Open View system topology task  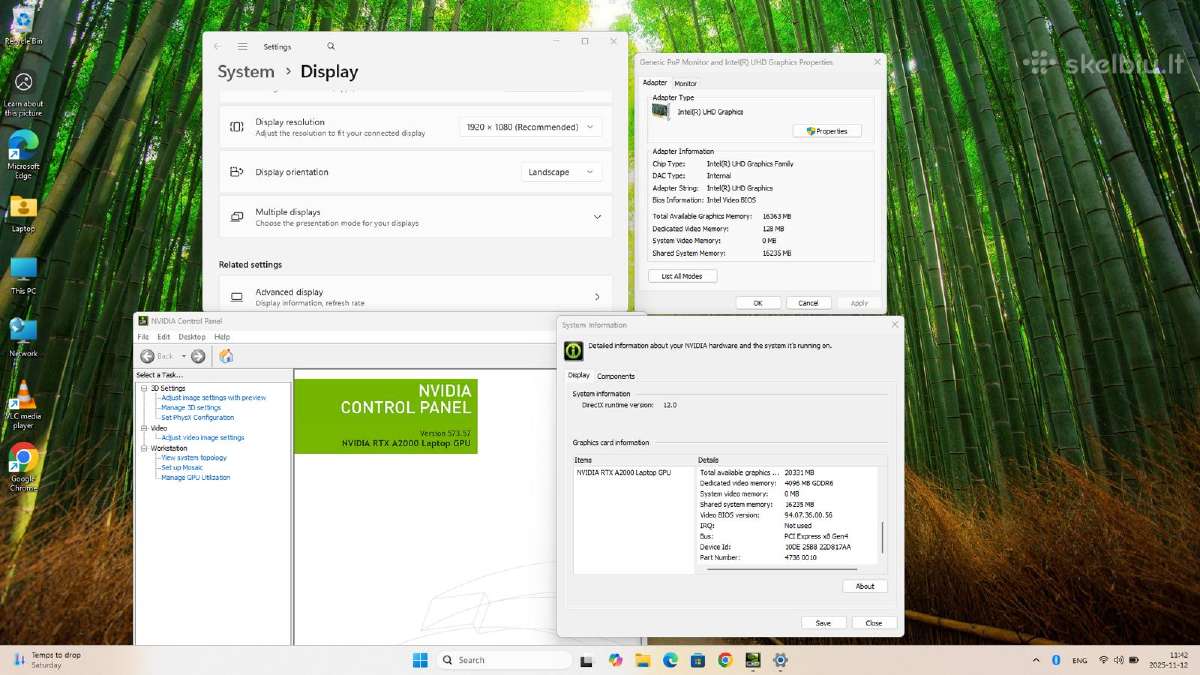194,458
